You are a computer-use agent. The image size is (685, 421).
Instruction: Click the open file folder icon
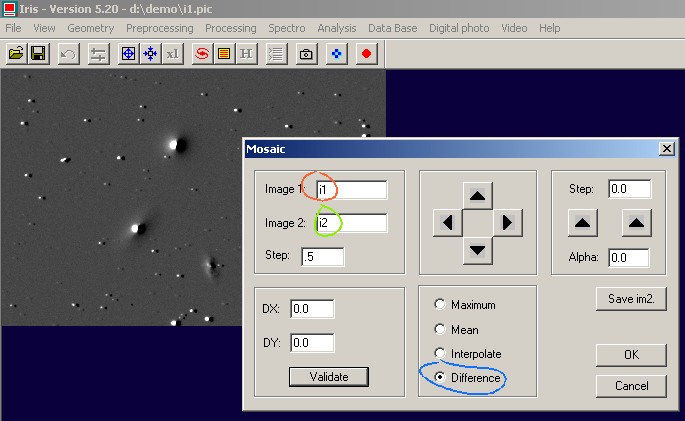(x=17, y=54)
